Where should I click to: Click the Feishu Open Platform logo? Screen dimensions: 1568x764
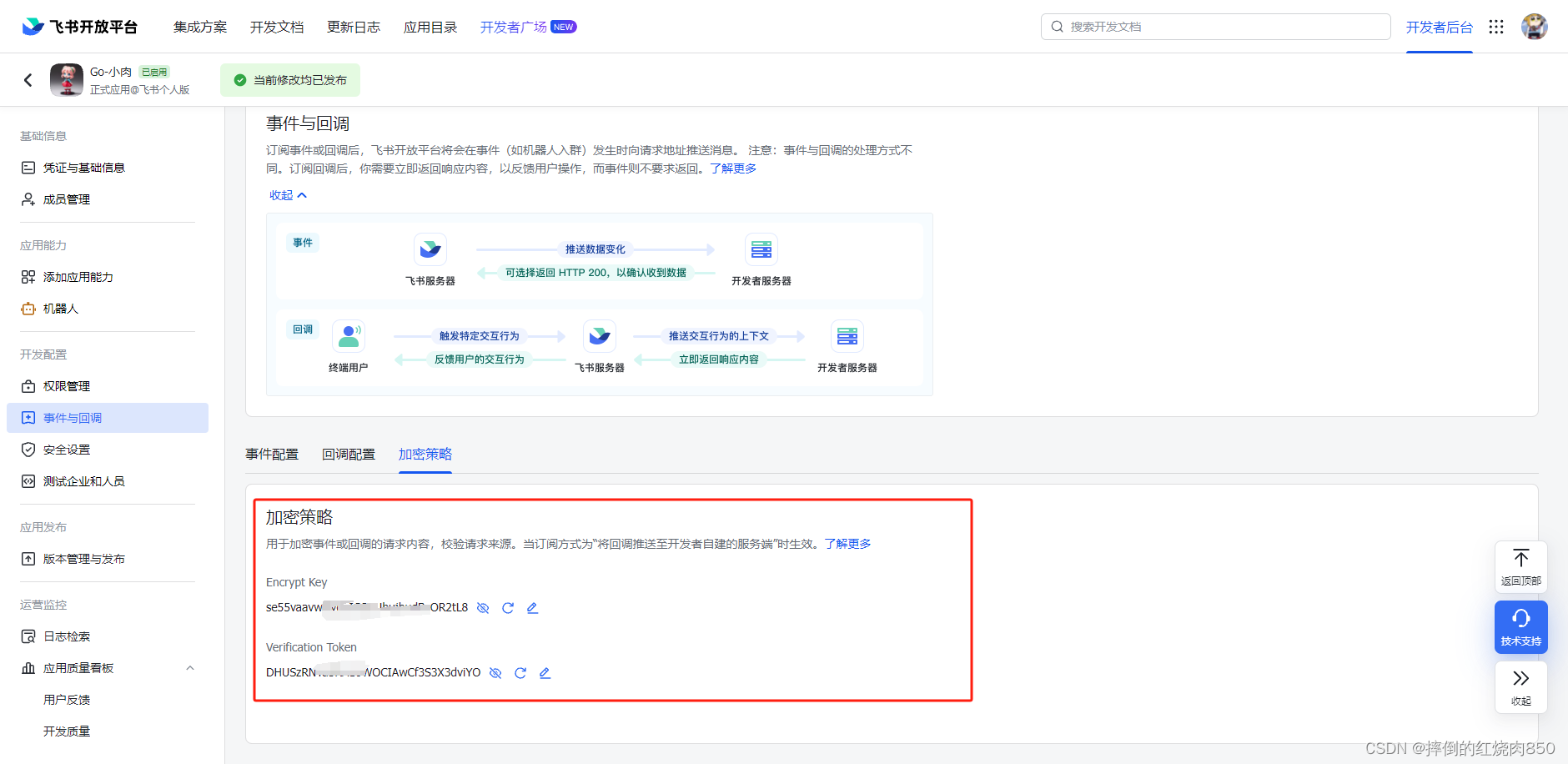(x=79, y=27)
